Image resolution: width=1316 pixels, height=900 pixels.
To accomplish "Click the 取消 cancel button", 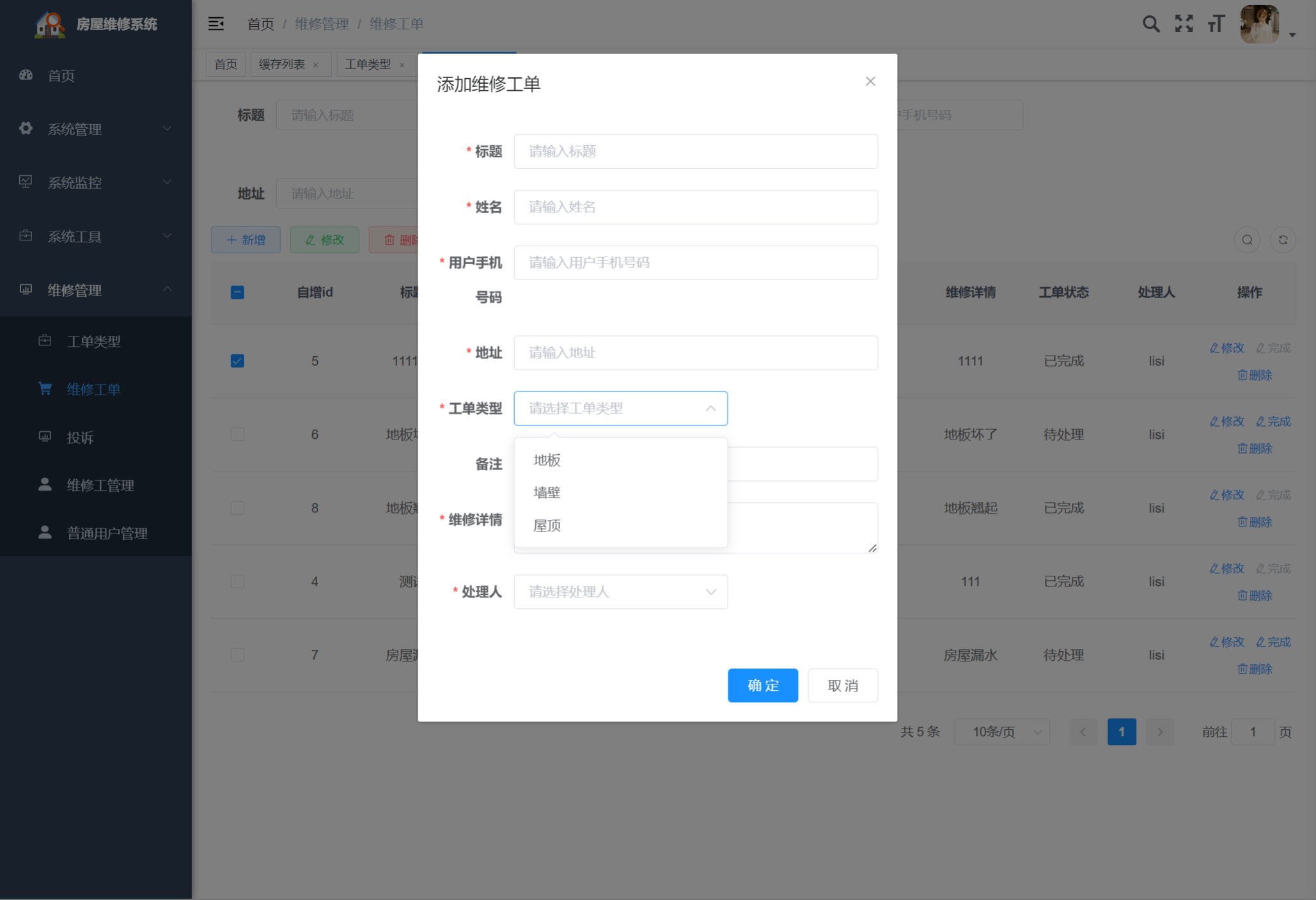I will [842, 686].
